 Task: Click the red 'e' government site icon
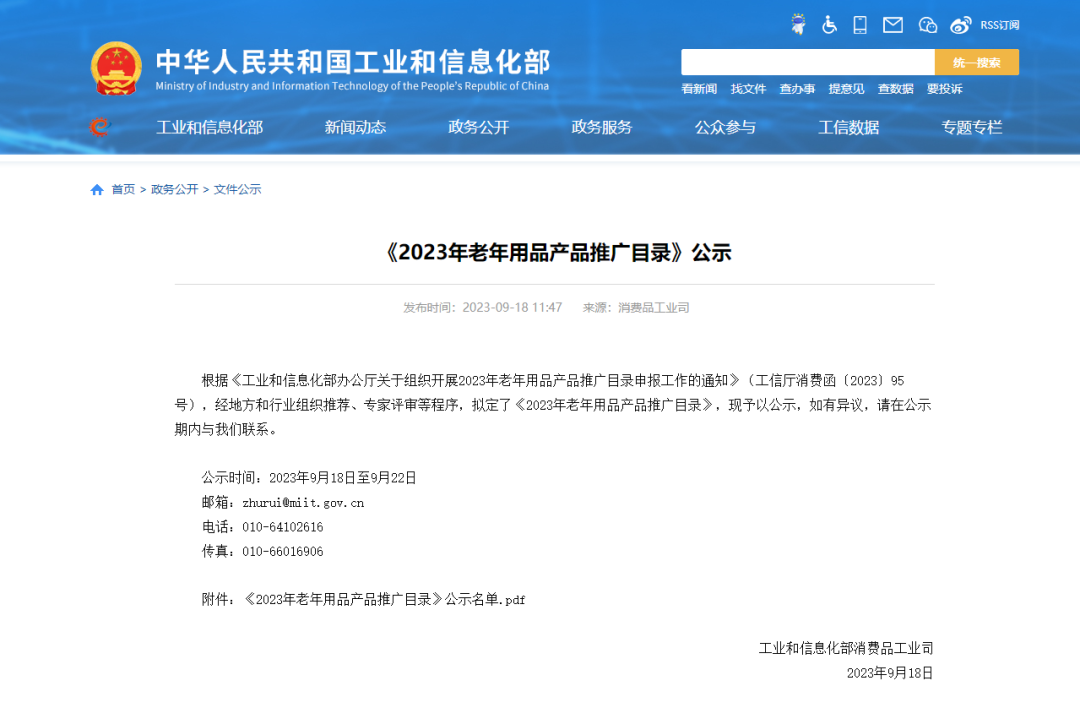[x=99, y=127]
